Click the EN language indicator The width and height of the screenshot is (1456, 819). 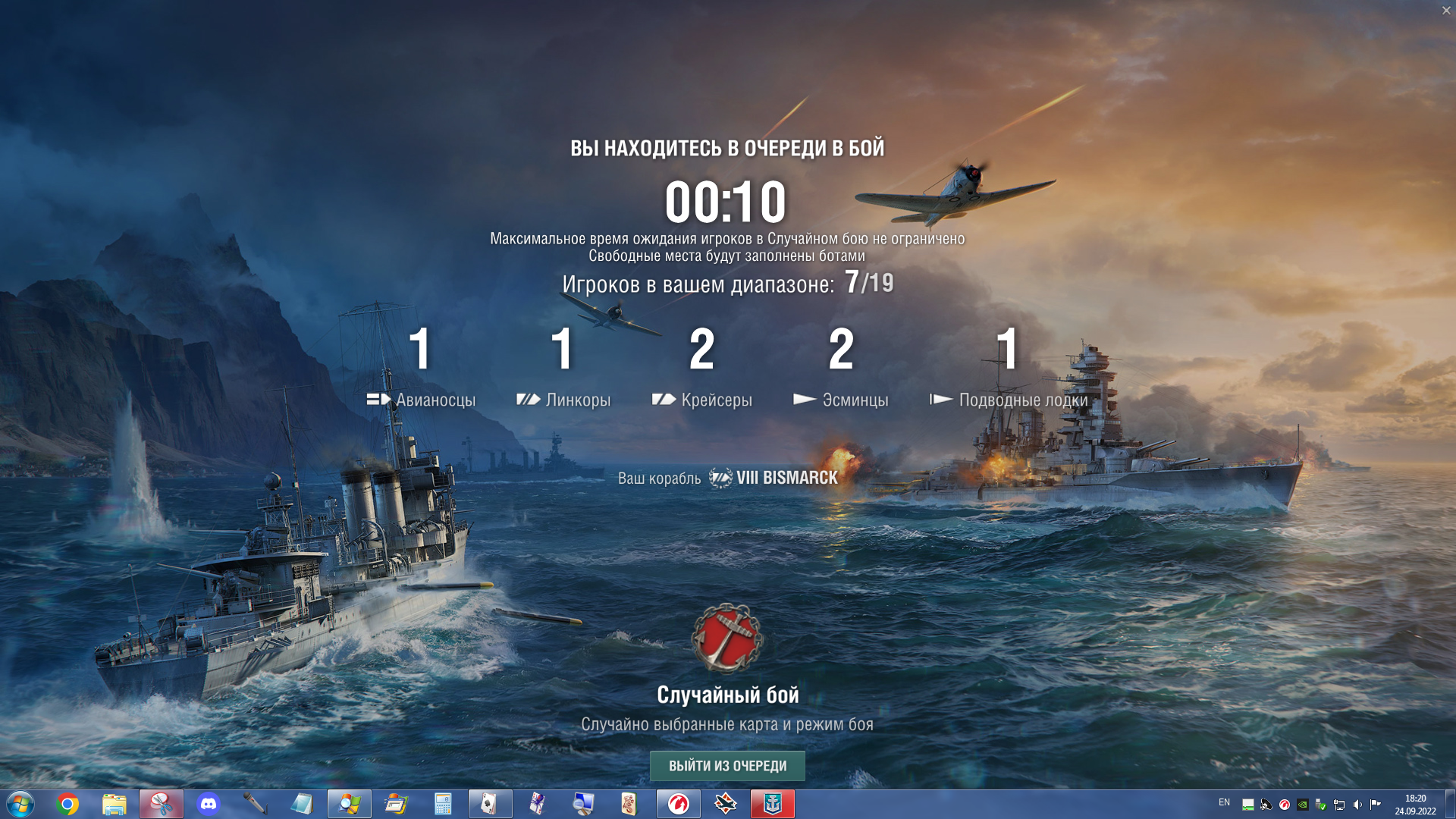(1224, 802)
